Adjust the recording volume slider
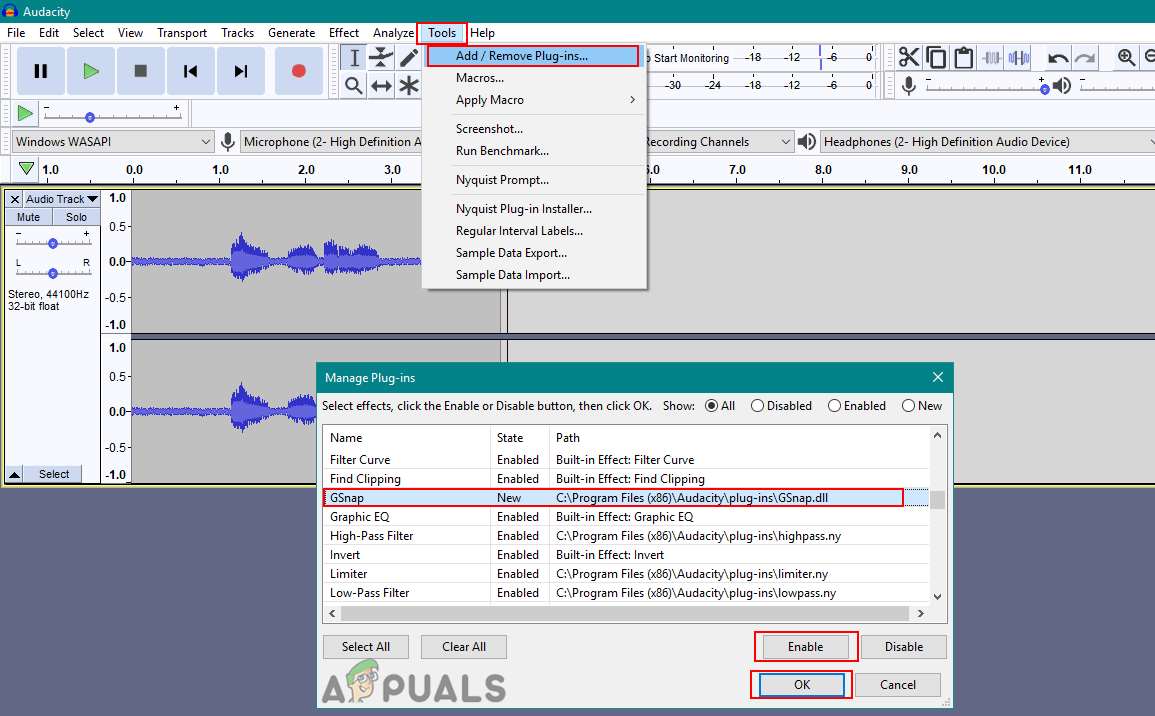This screenshot has width=1155, height=716. tap(985, 88)
